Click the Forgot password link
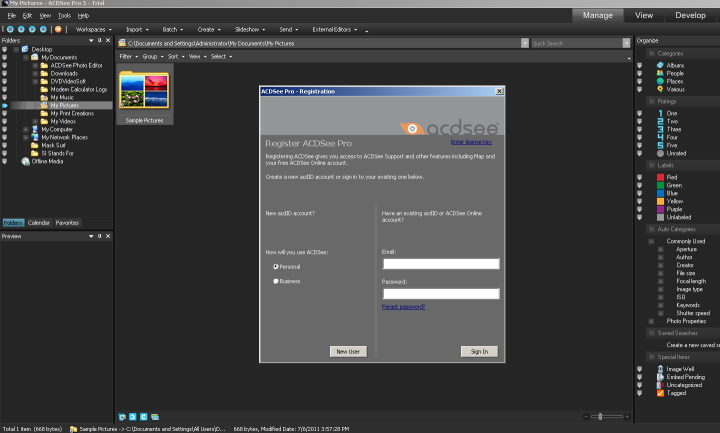The height and width of the screenshot is (433, 720). click(403, 307)
